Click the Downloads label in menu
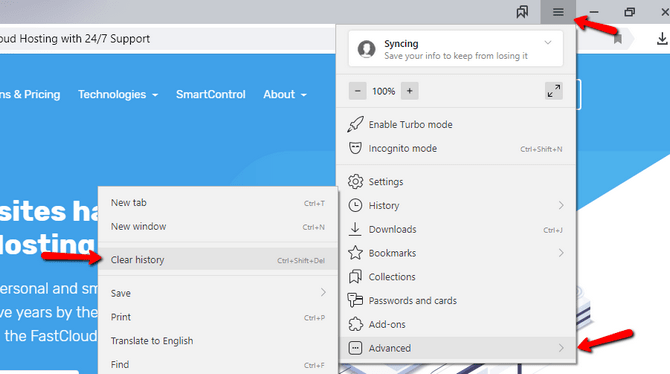The width and height of the screenshot is (670, 374). [392, 230]
